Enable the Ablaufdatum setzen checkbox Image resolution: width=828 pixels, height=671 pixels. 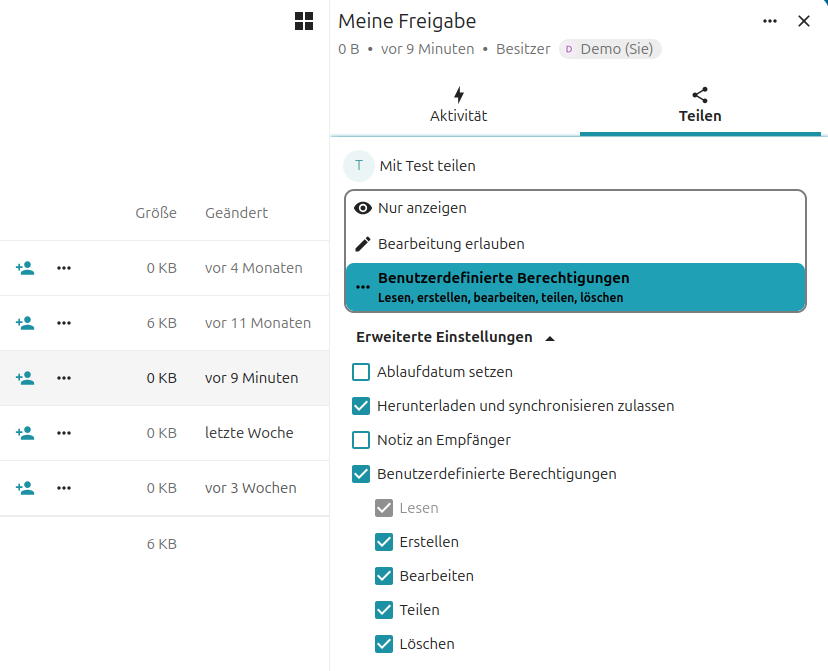[x=361, y=372]
